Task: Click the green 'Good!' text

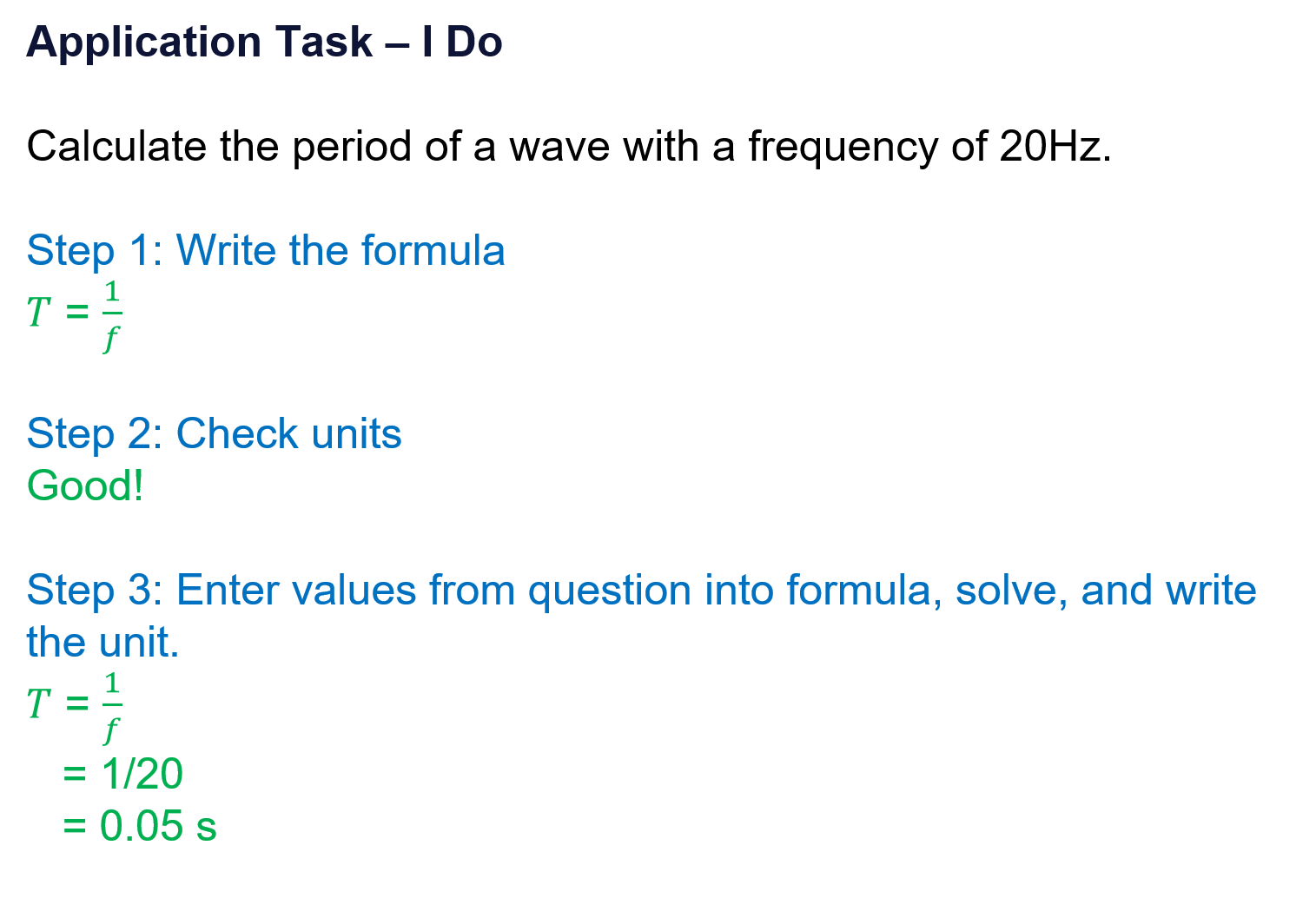Action: (x=85, y=485)
